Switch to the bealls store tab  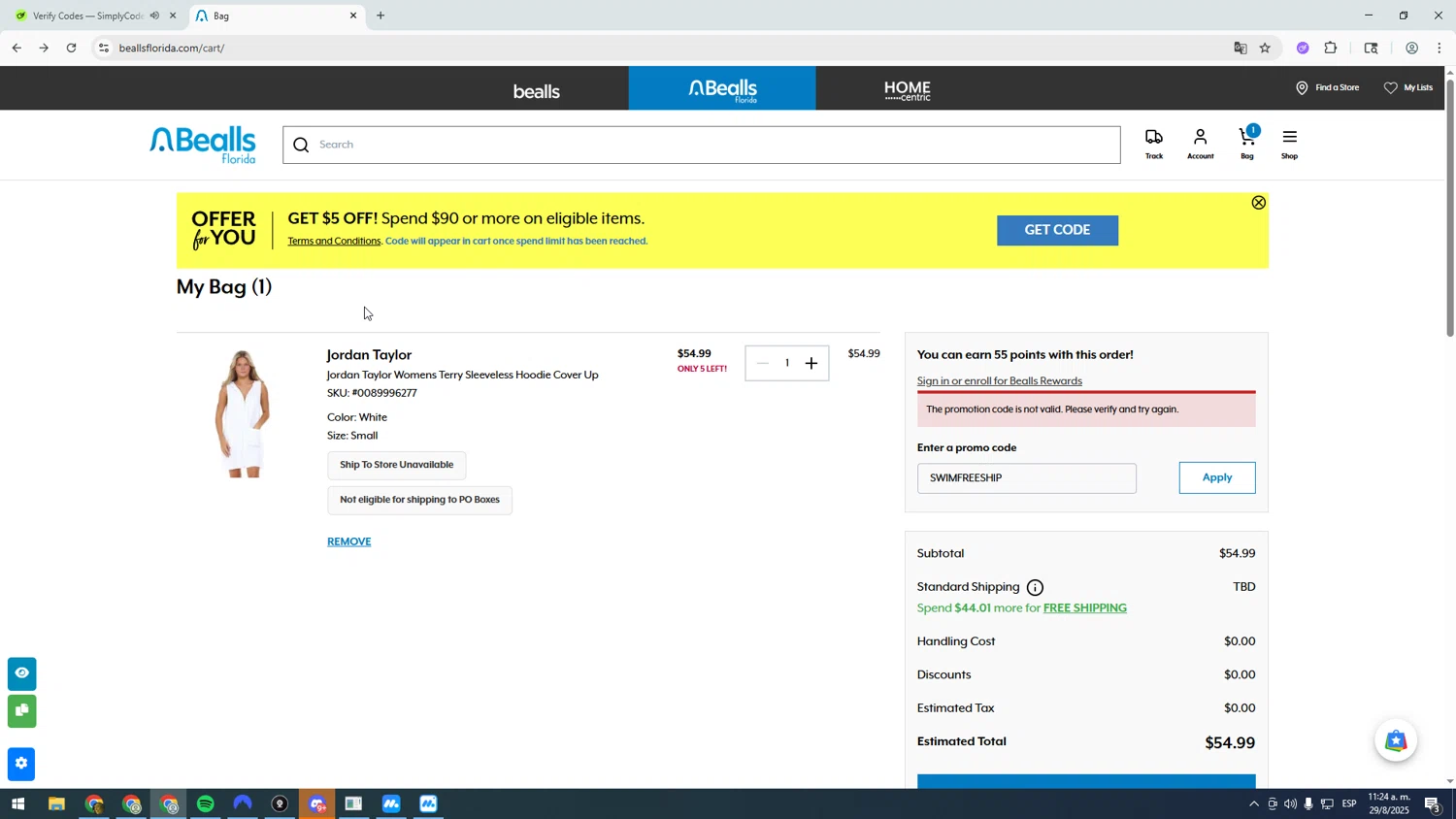[x=536, y=89]
